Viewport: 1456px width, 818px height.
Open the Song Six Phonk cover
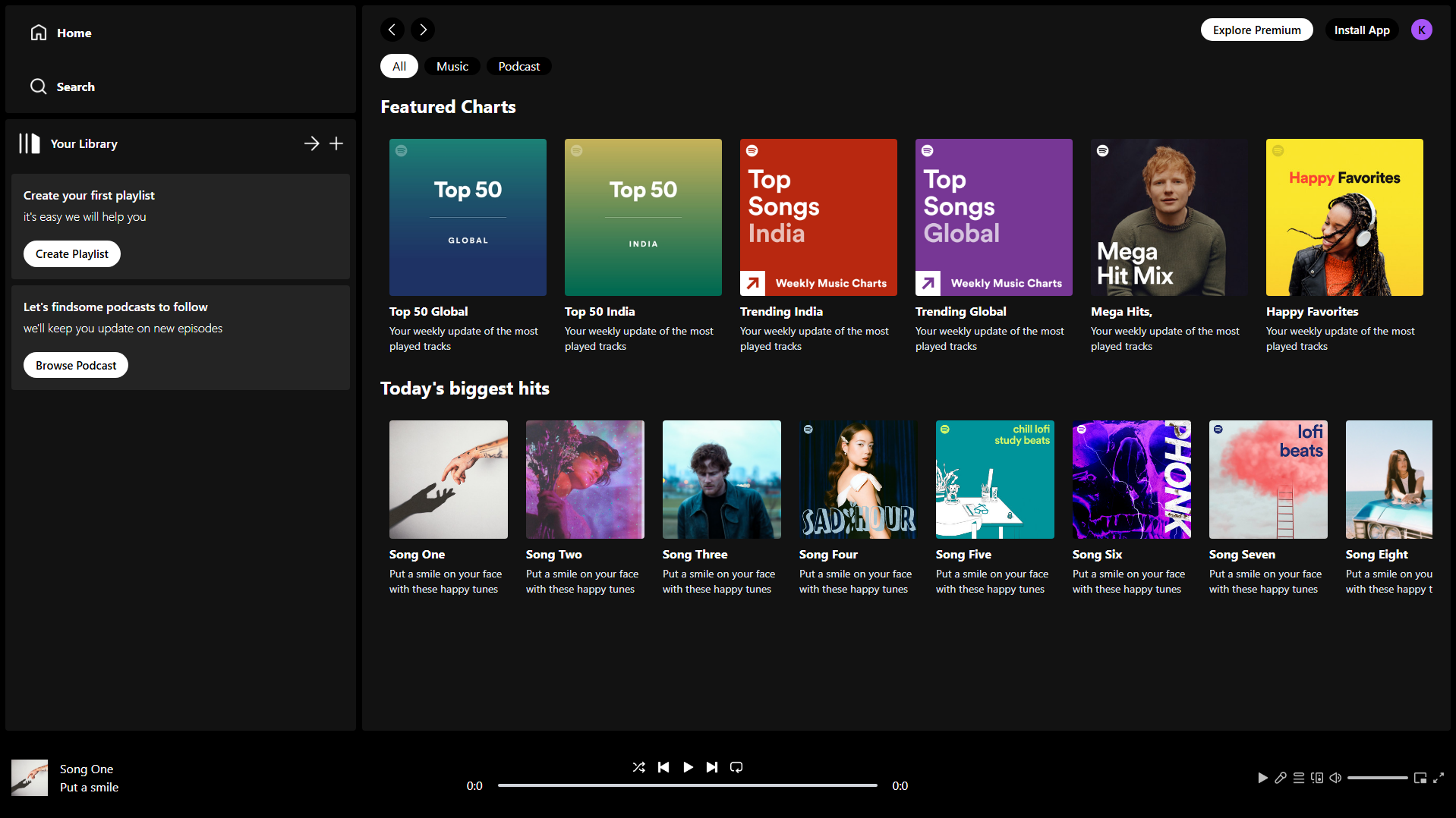(1132, 480)
